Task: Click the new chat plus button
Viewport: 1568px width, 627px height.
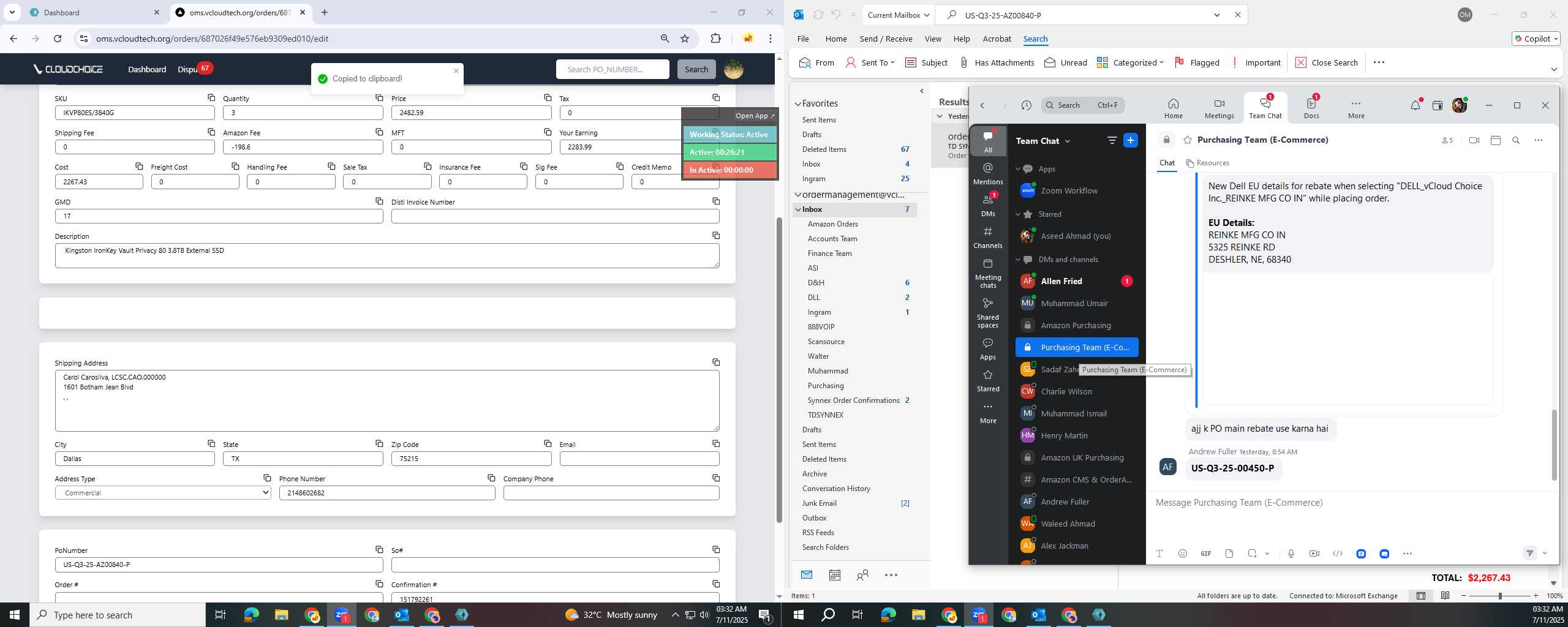Action: 1131,141
